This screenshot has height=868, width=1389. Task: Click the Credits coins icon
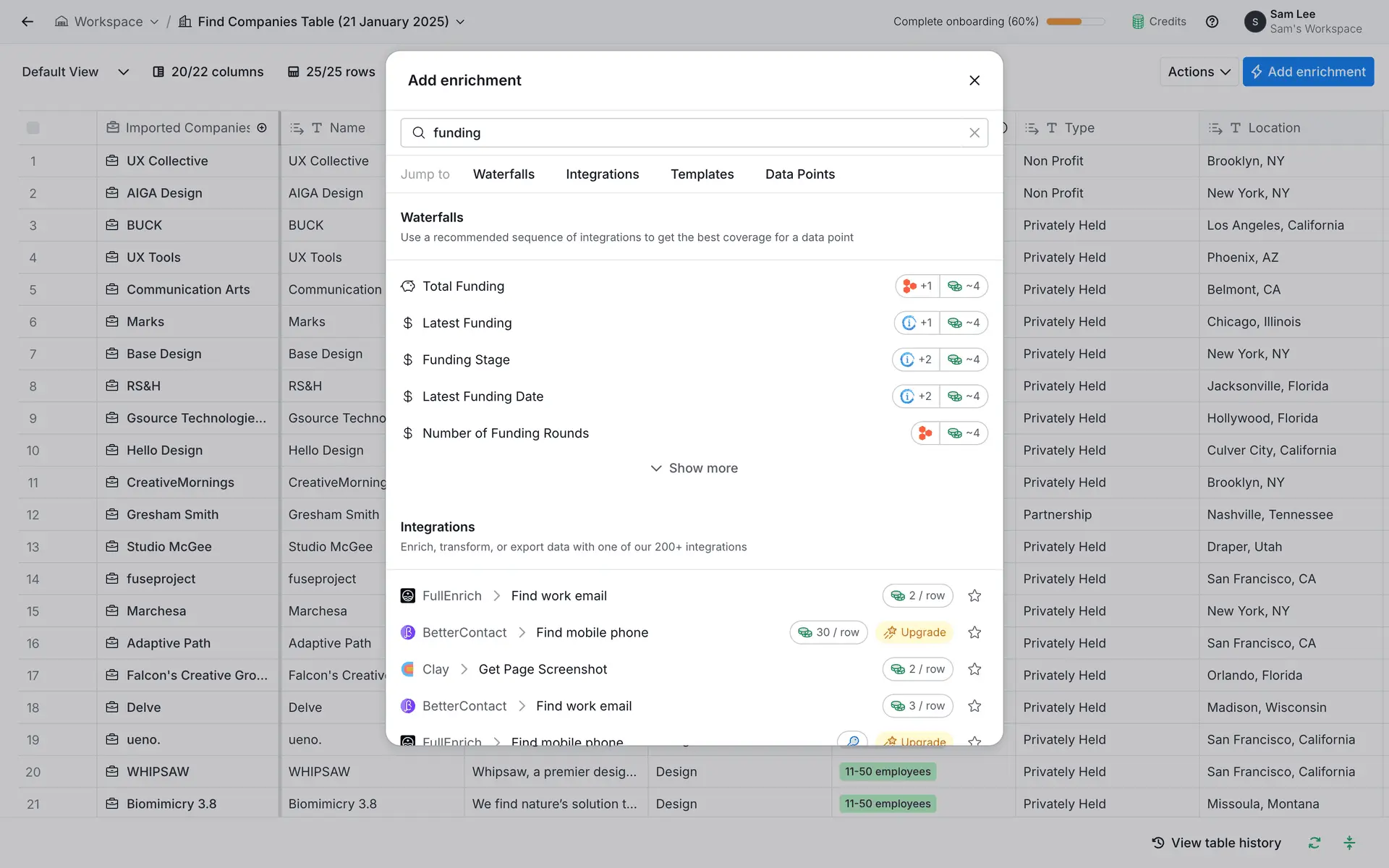tap(1138, 22)
